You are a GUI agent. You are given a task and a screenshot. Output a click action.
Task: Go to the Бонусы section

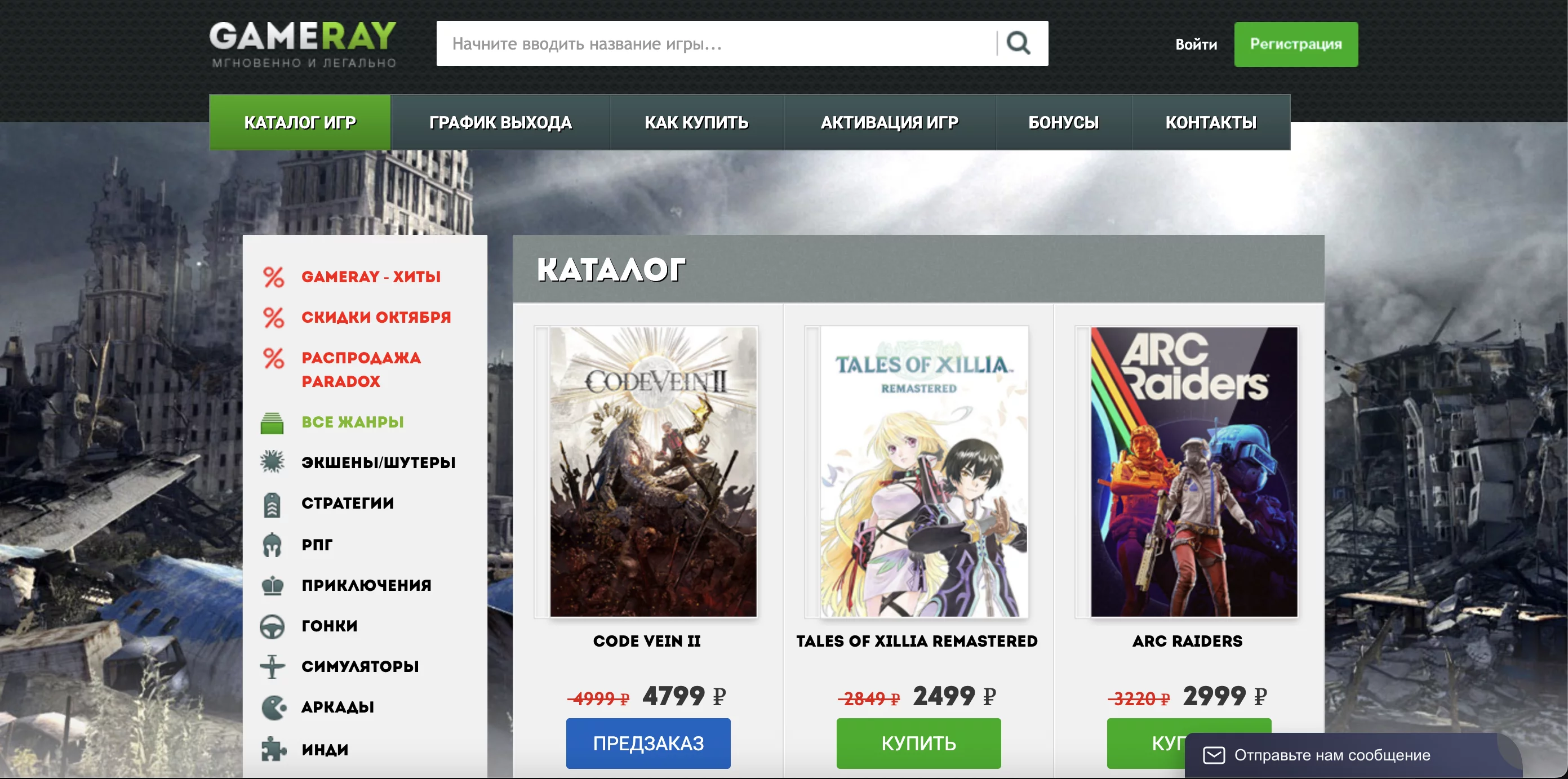[x=1063, y=122]
